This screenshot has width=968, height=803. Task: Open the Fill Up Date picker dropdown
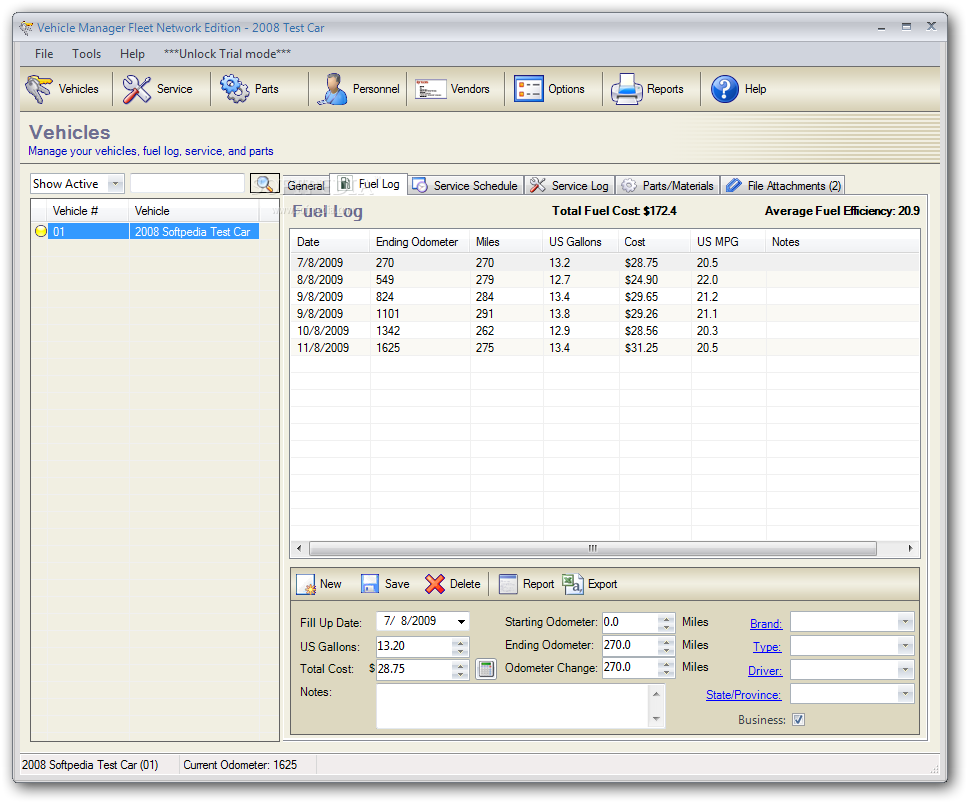(x=461, y=622)
